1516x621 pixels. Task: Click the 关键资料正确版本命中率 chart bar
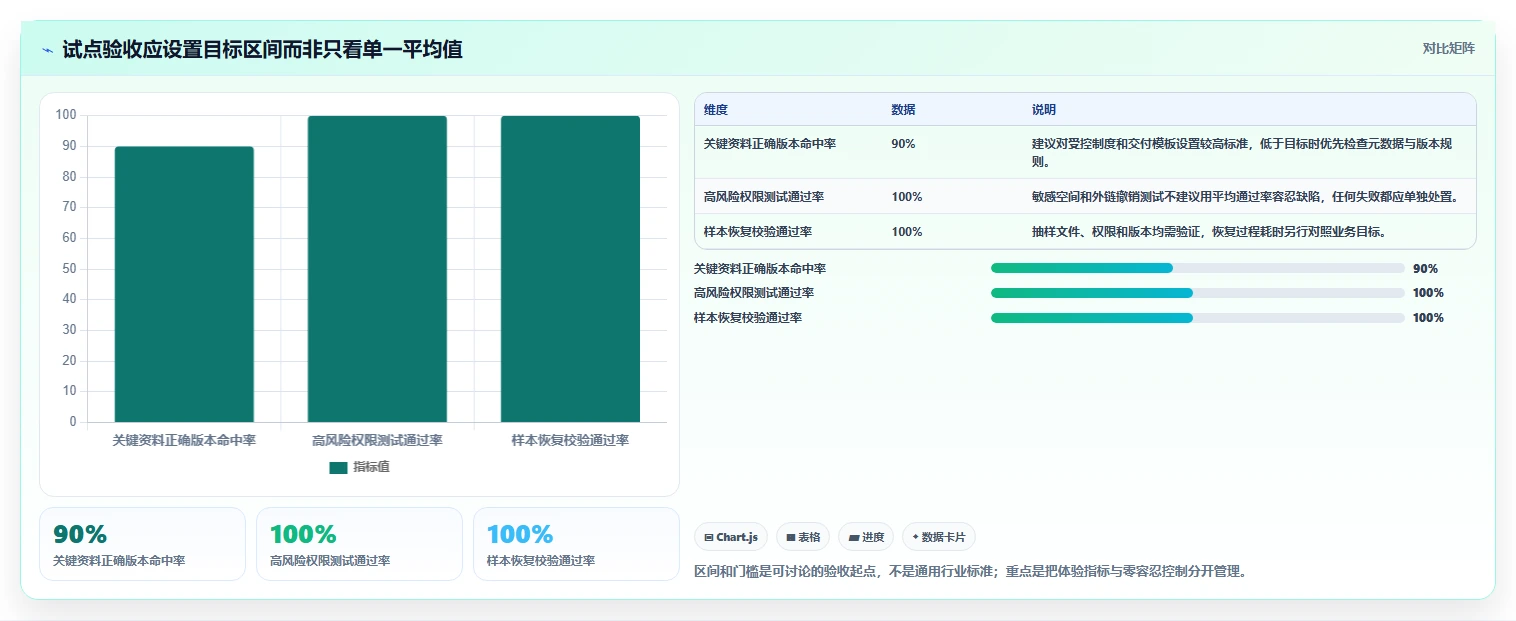(184, 284)
